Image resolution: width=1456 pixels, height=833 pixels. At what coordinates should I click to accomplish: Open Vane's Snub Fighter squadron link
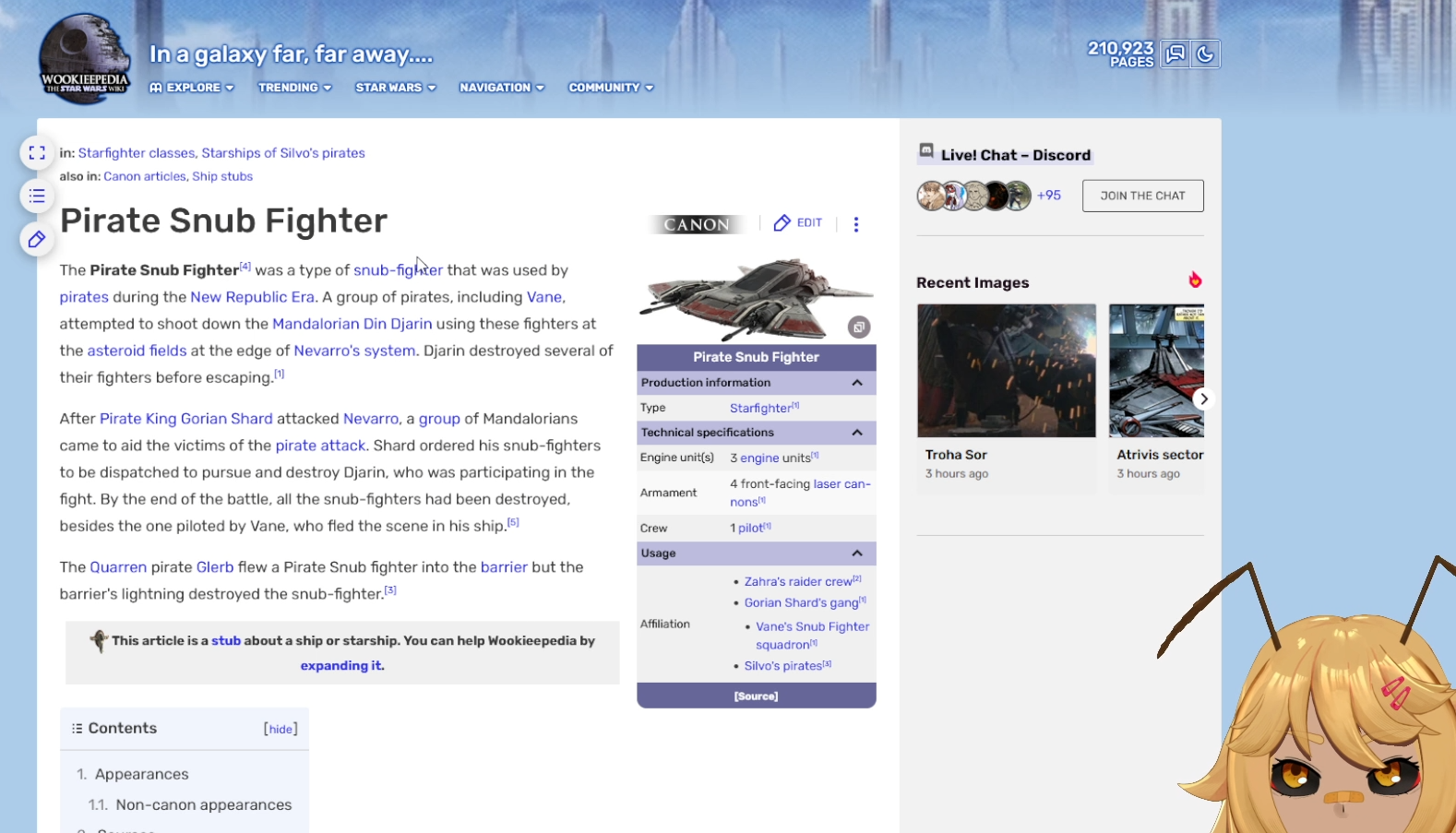[812, 636]
